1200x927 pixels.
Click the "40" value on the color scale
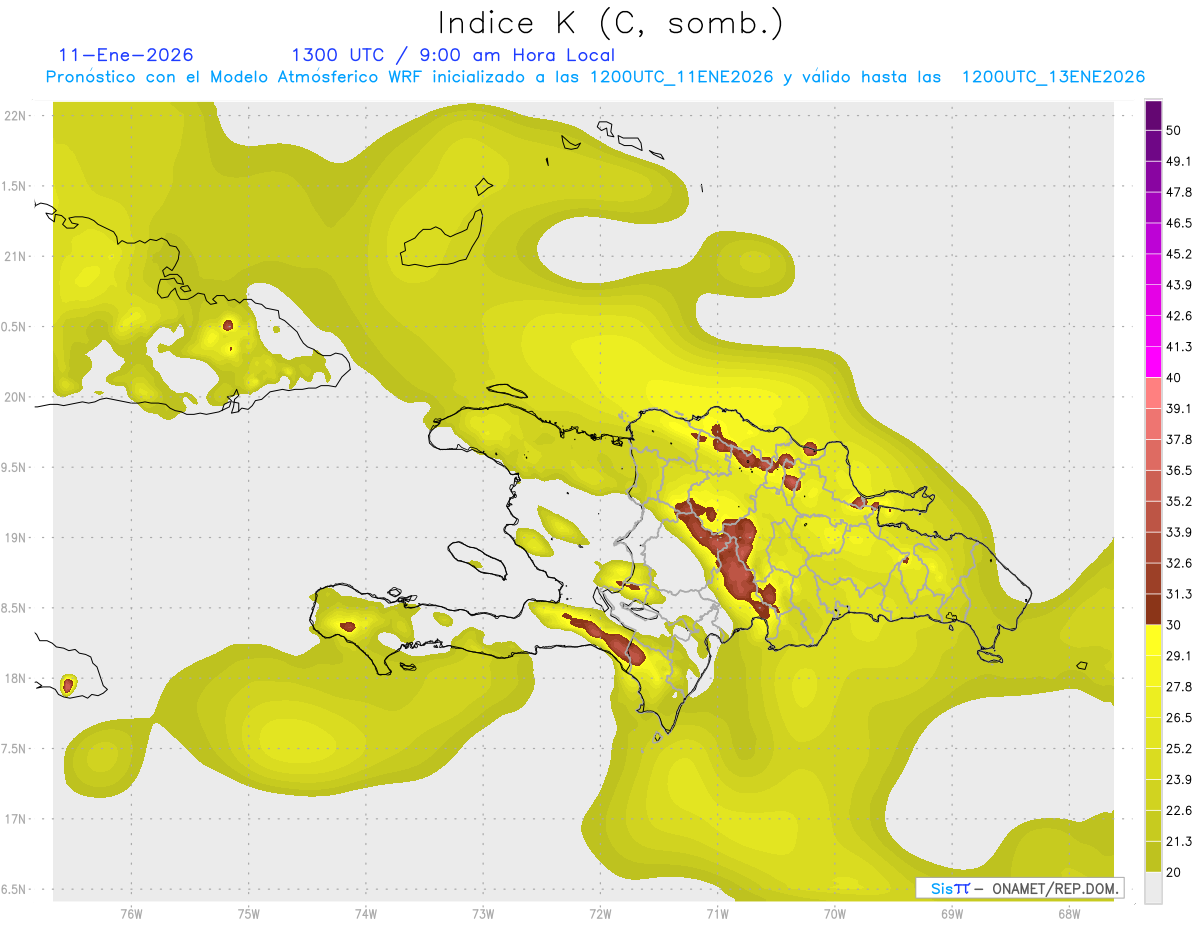click(x=1174, y=377)
